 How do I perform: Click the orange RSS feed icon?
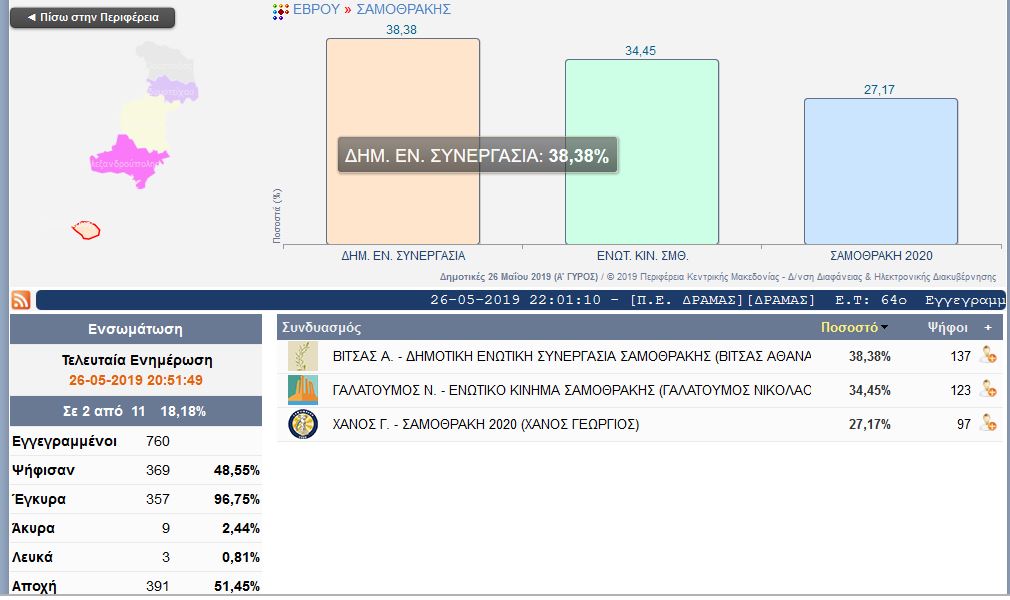click(20, 300)
